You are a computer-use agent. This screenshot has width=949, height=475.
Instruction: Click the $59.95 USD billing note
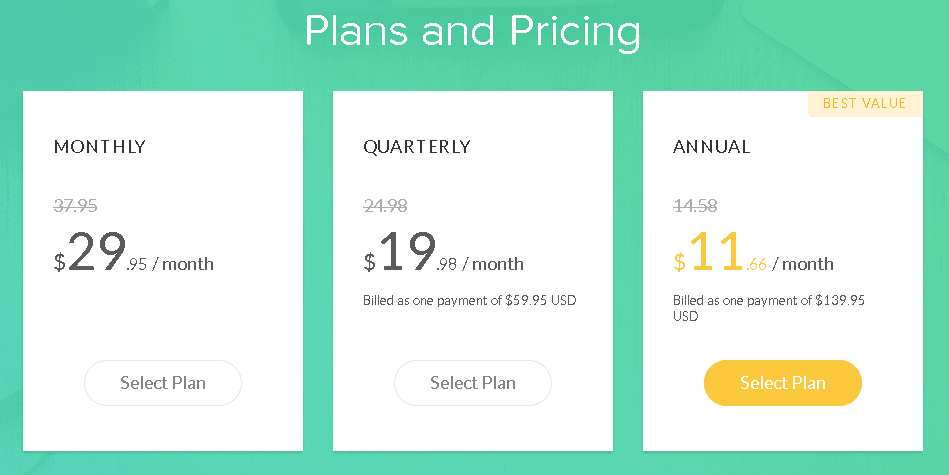(470, 300)
